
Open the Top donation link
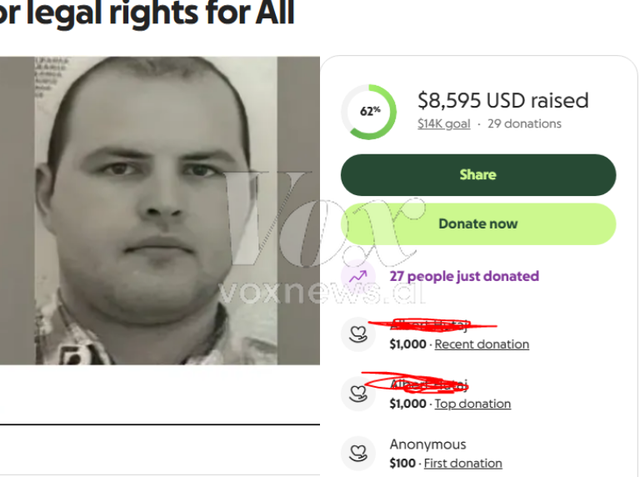coord(473,404)
